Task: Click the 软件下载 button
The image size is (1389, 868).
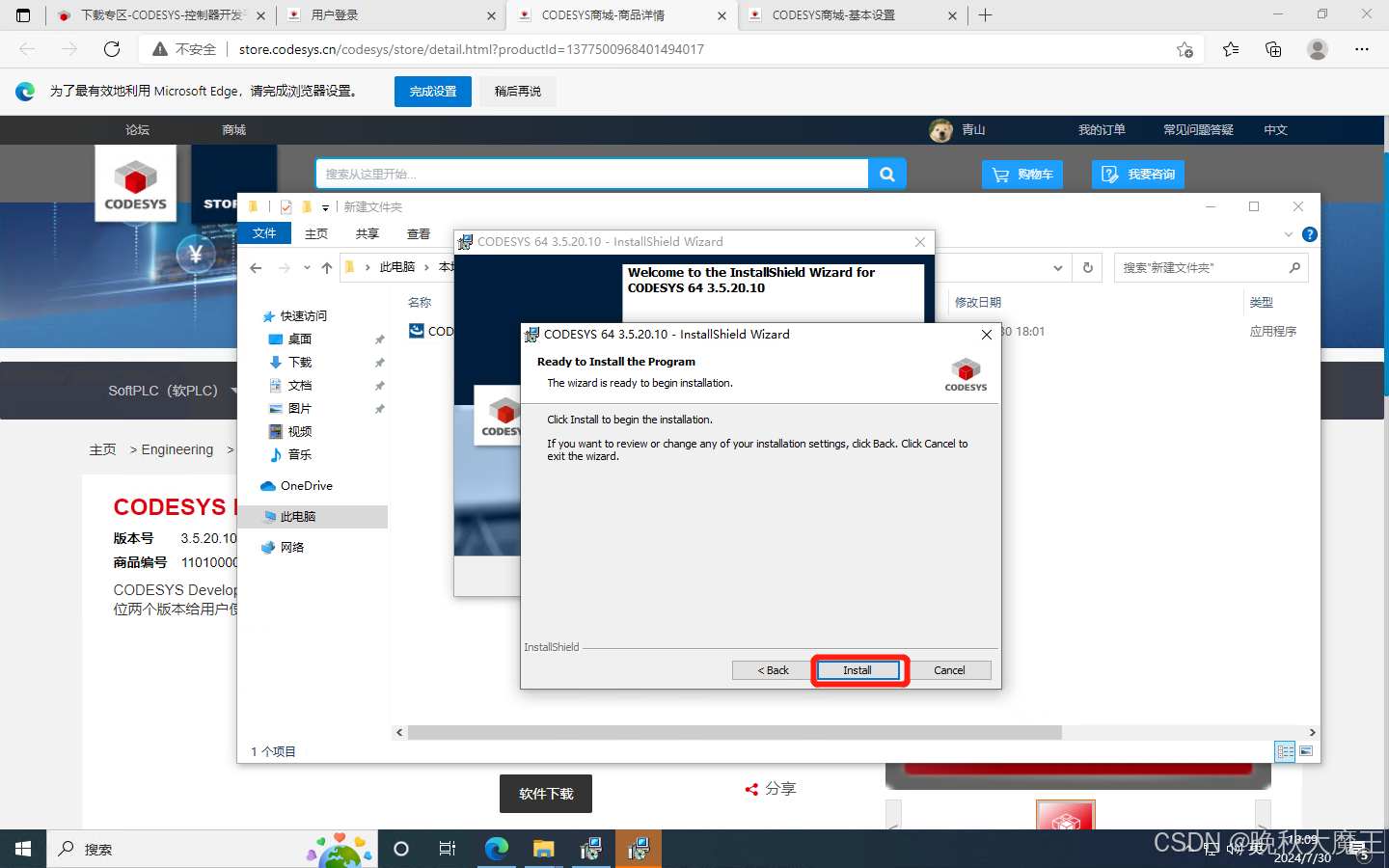Action: tap(546, 794)
